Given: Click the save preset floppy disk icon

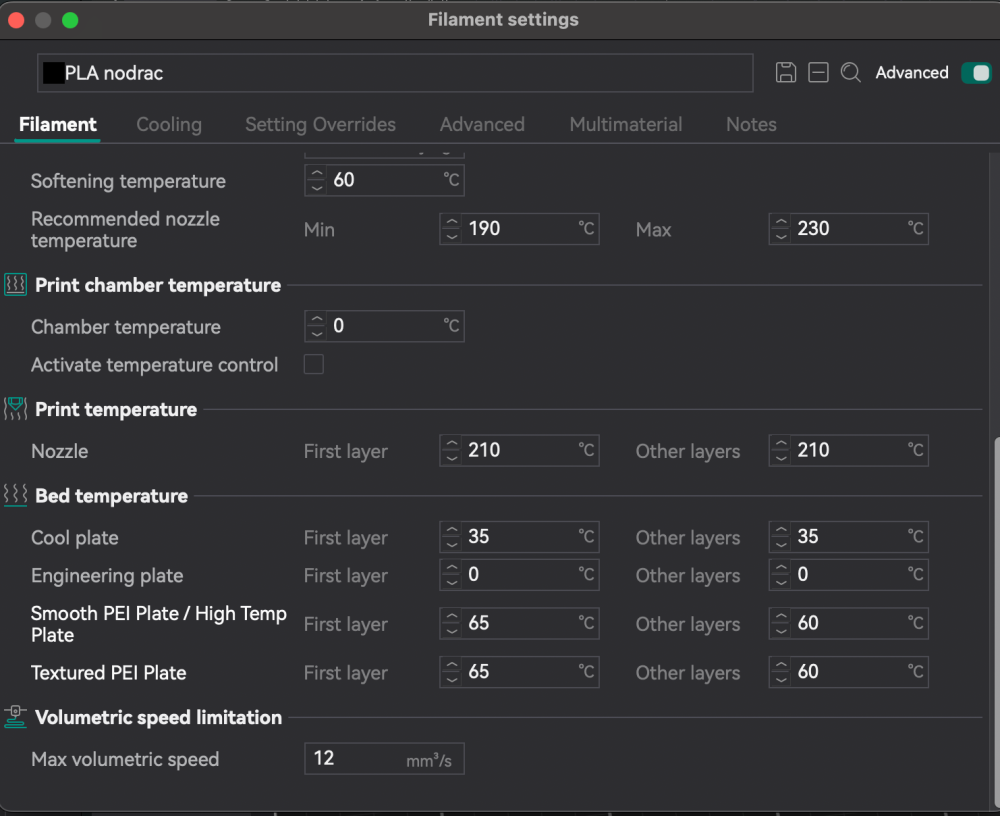Looking at the screenshot, I should pyautogui.click(x=786, y=73).
